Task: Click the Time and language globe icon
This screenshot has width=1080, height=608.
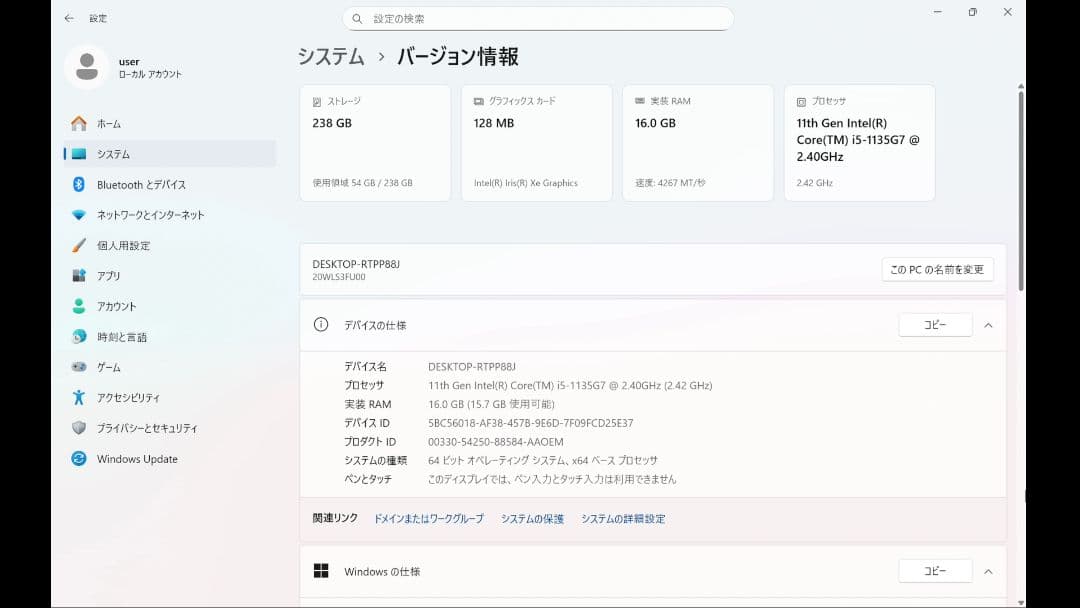Action: click(79, 337)
